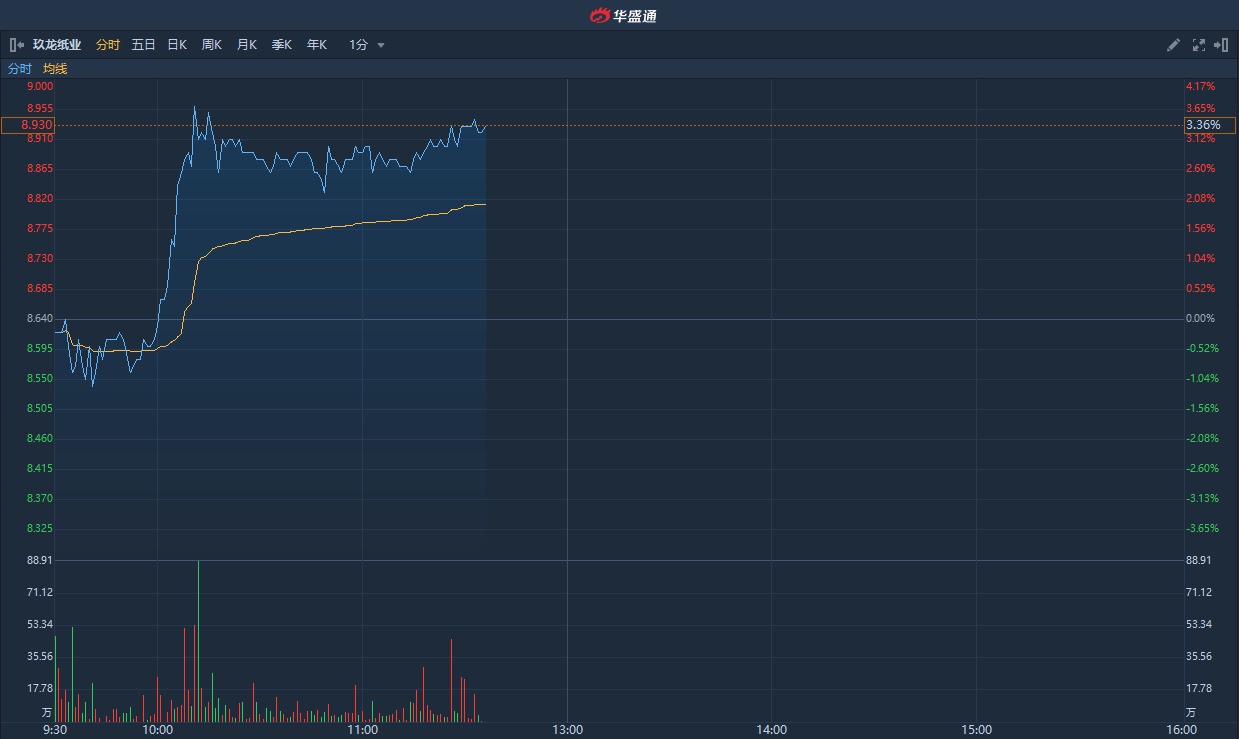Switch to the 五日 five-day tab
Image resolution: width=1239 pixels, height=739 pixels.
(143, 45)
